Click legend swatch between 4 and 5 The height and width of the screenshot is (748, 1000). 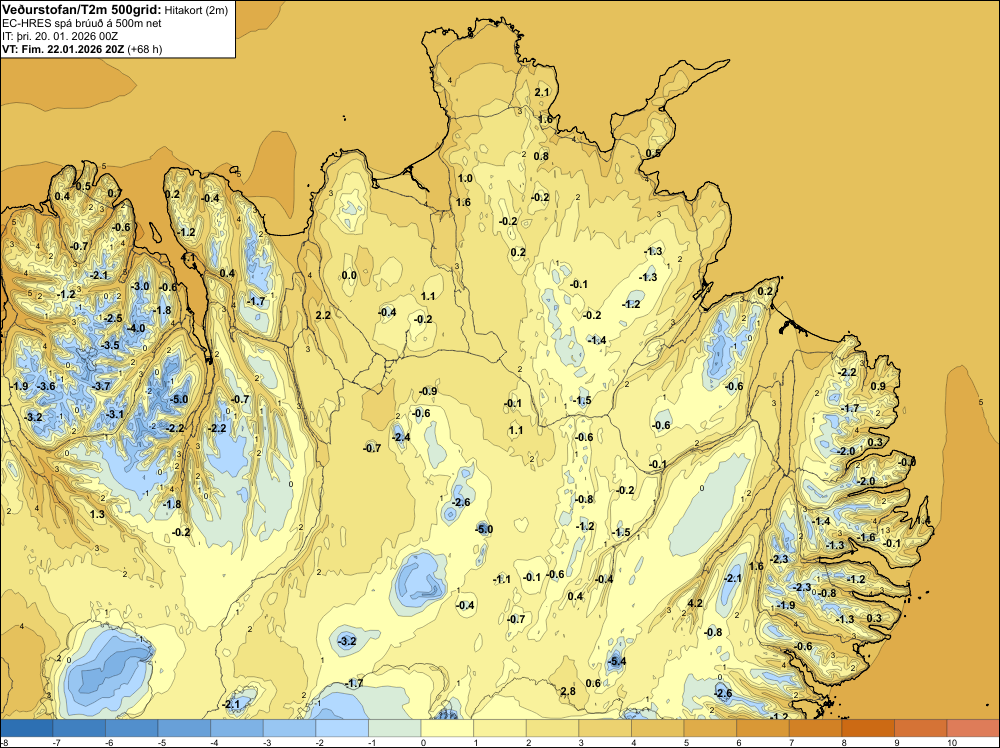coord(658,728)
